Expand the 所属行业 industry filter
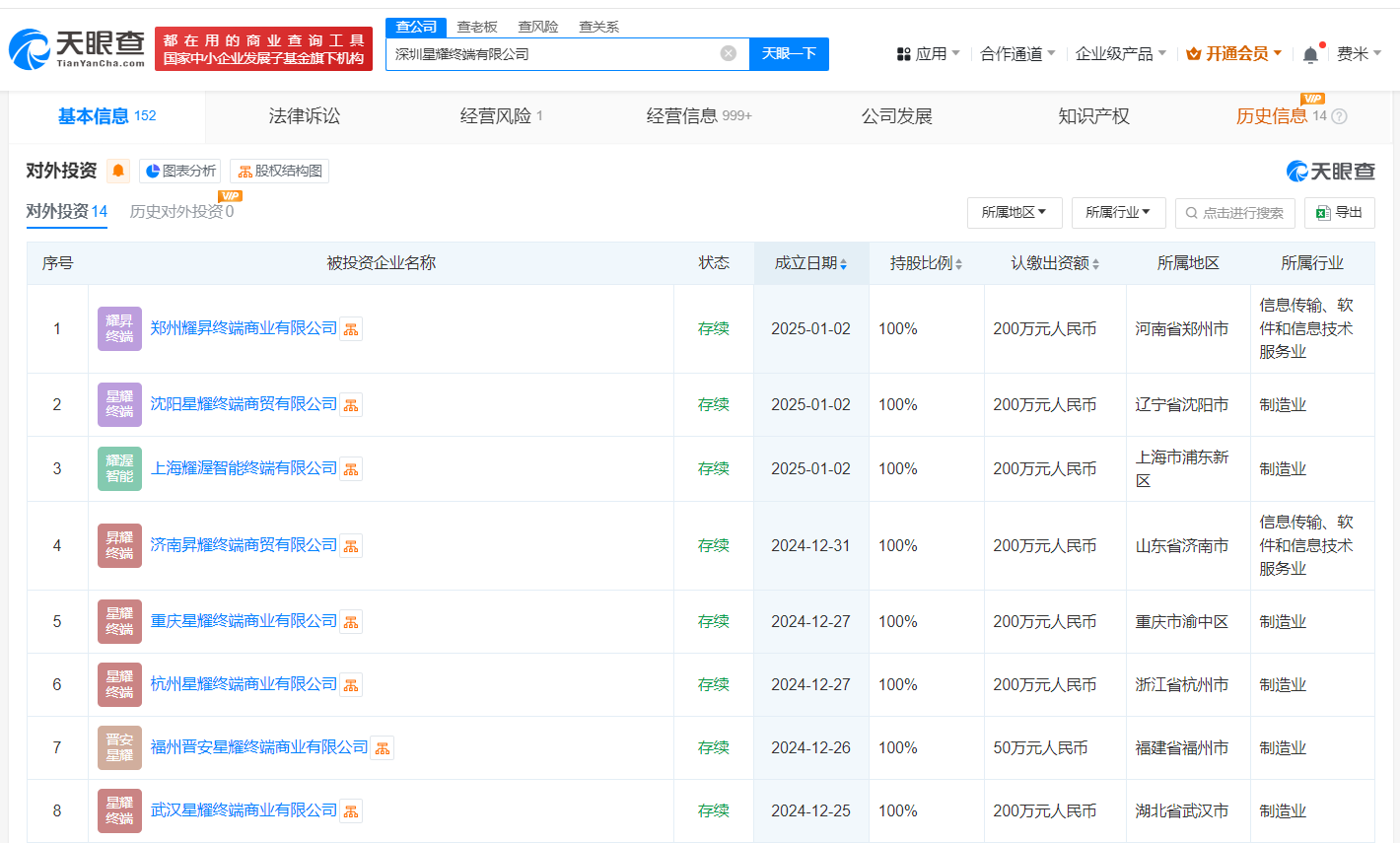 point(1118,213)
